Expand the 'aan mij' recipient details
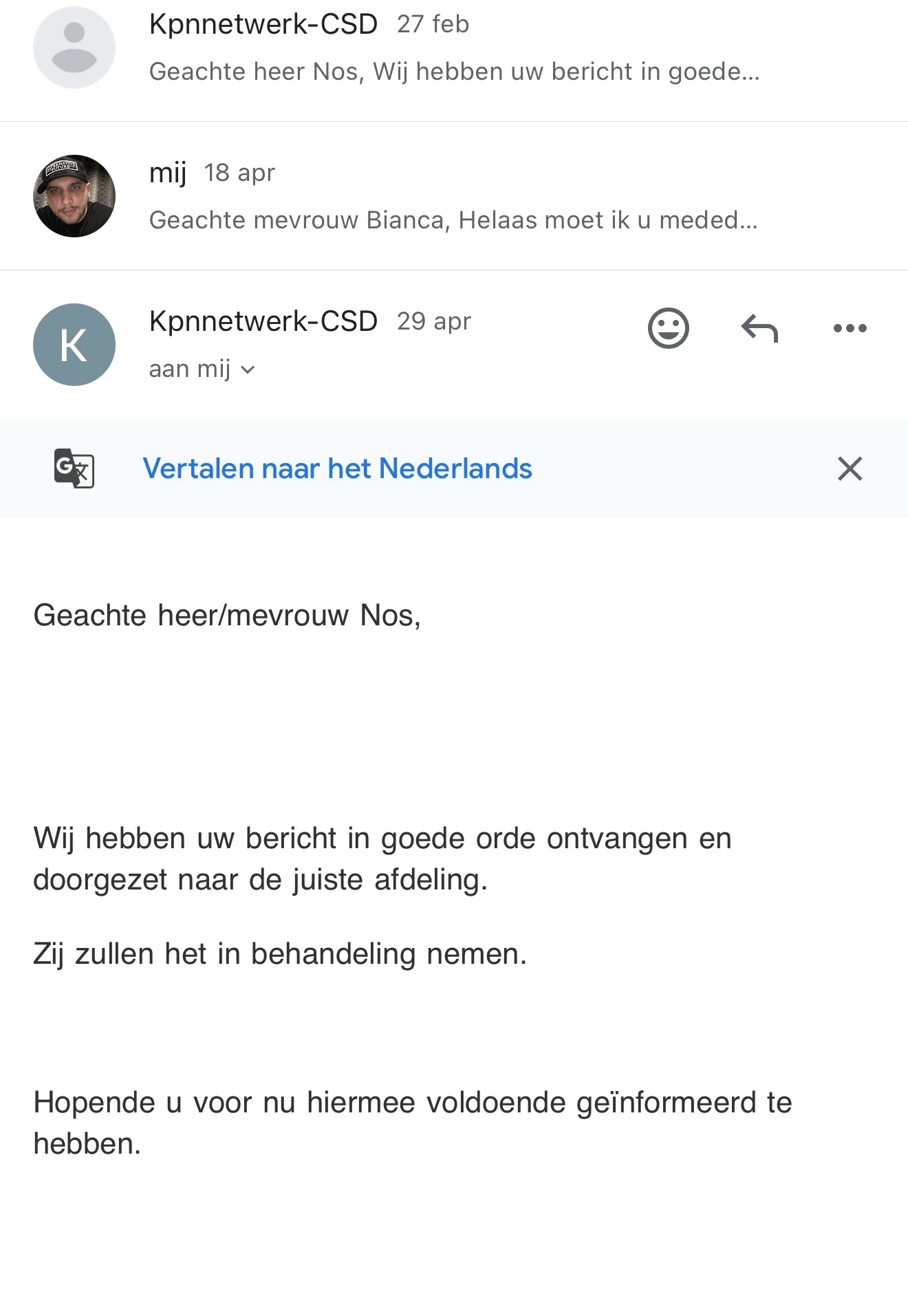908x1316 pixels. 202,369
